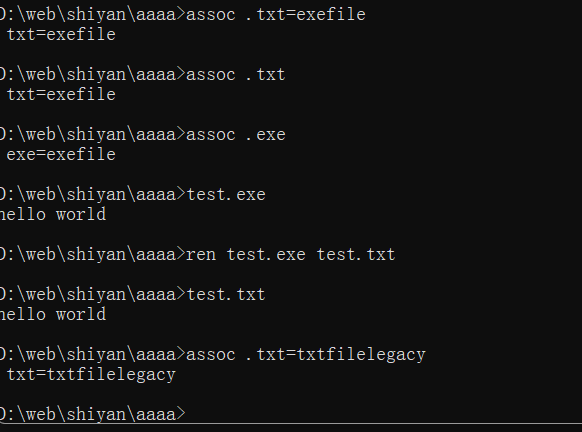582x432 pixels.
Task: Click the path prompt before 'assoc .exe'
Action: (x=92, y=135)
